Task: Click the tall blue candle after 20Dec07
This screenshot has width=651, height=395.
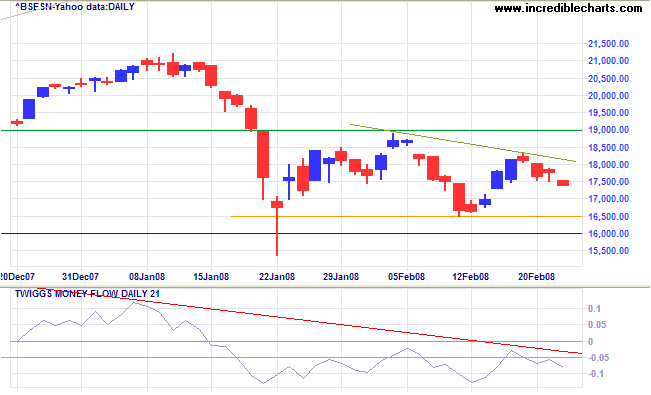Action: click(29, 109)
